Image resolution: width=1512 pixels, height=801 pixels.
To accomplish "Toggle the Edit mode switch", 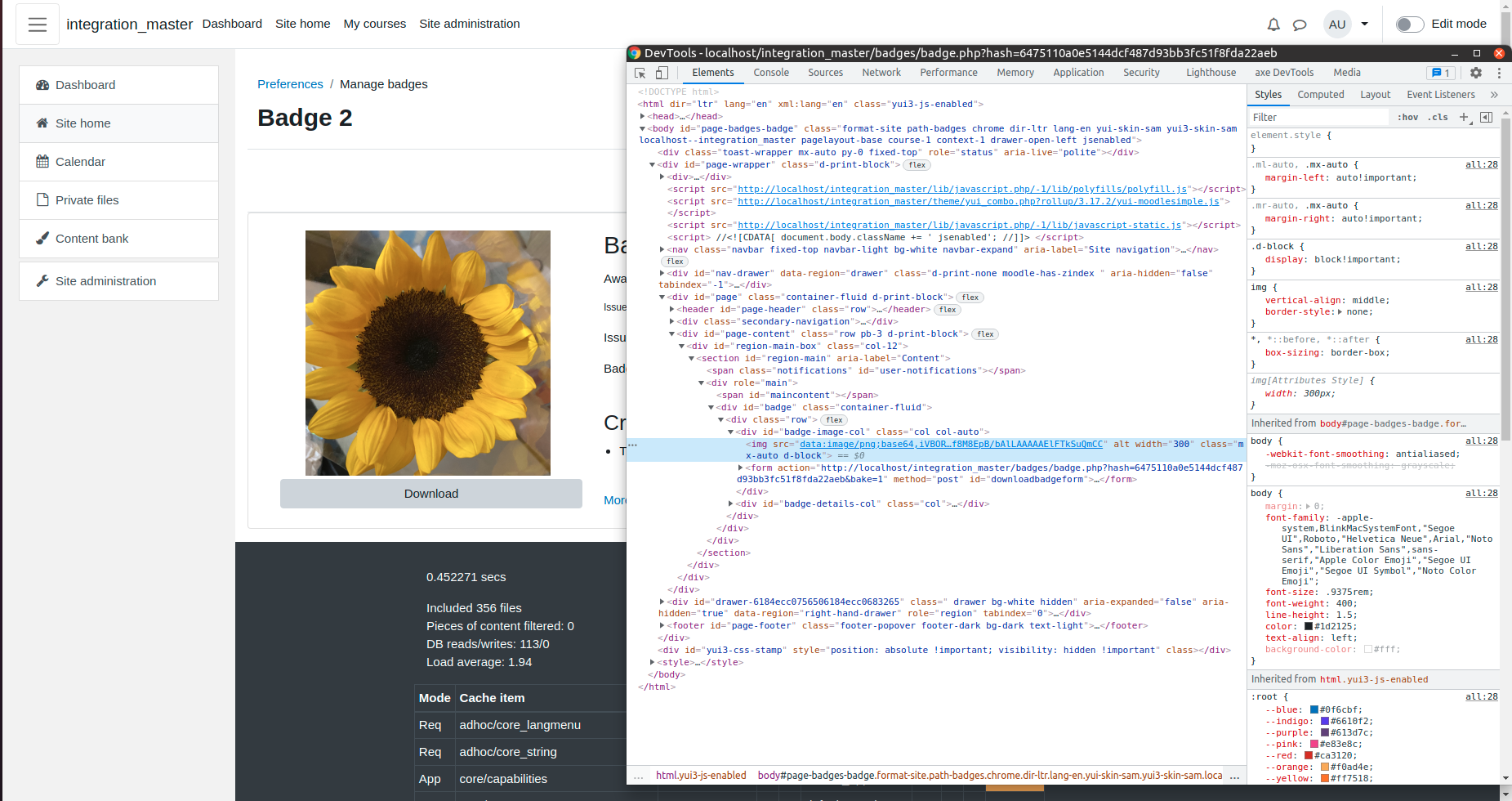I will [x=1410, y=25].
